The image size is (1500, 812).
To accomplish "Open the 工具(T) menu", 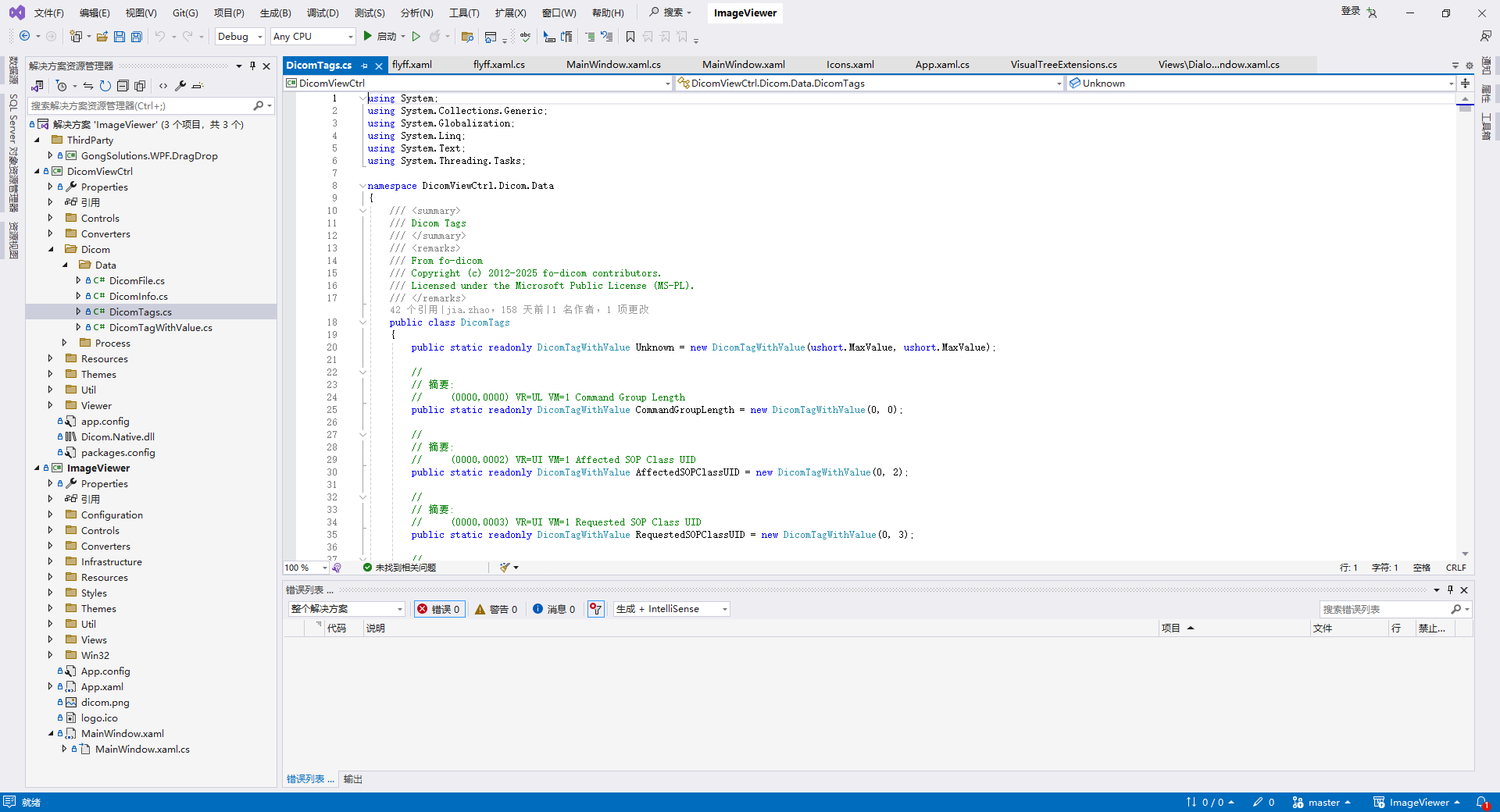I will click(x=464, y=13).
